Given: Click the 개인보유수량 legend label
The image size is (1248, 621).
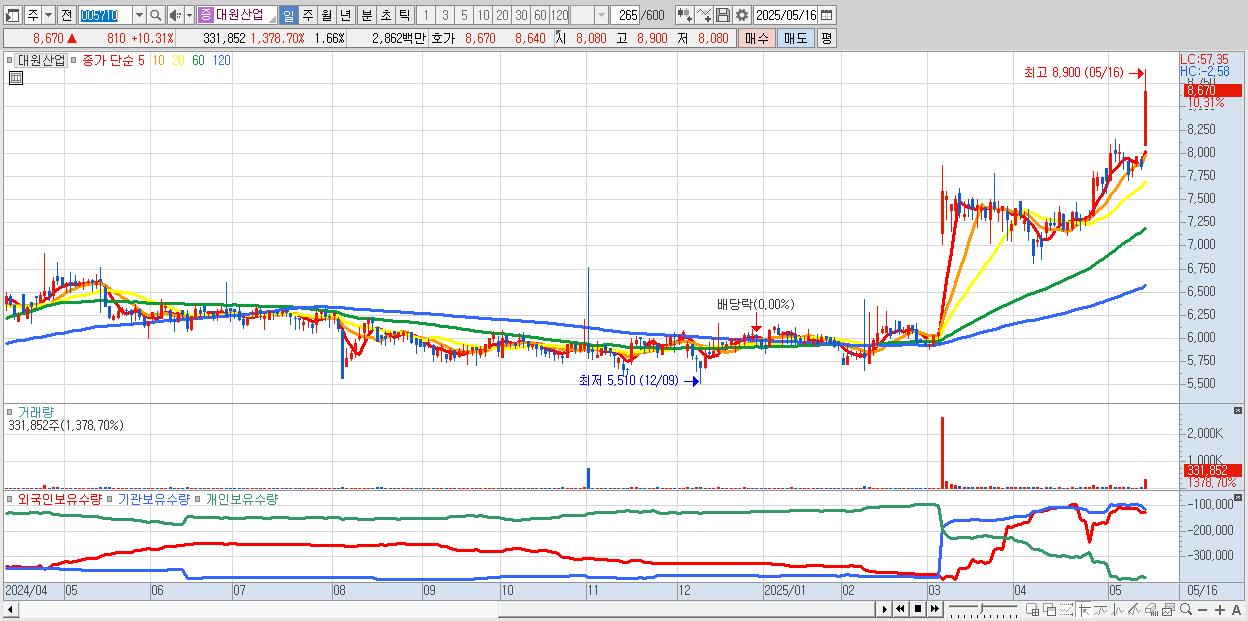Looking at the screenshot, I should pos(242,499).
